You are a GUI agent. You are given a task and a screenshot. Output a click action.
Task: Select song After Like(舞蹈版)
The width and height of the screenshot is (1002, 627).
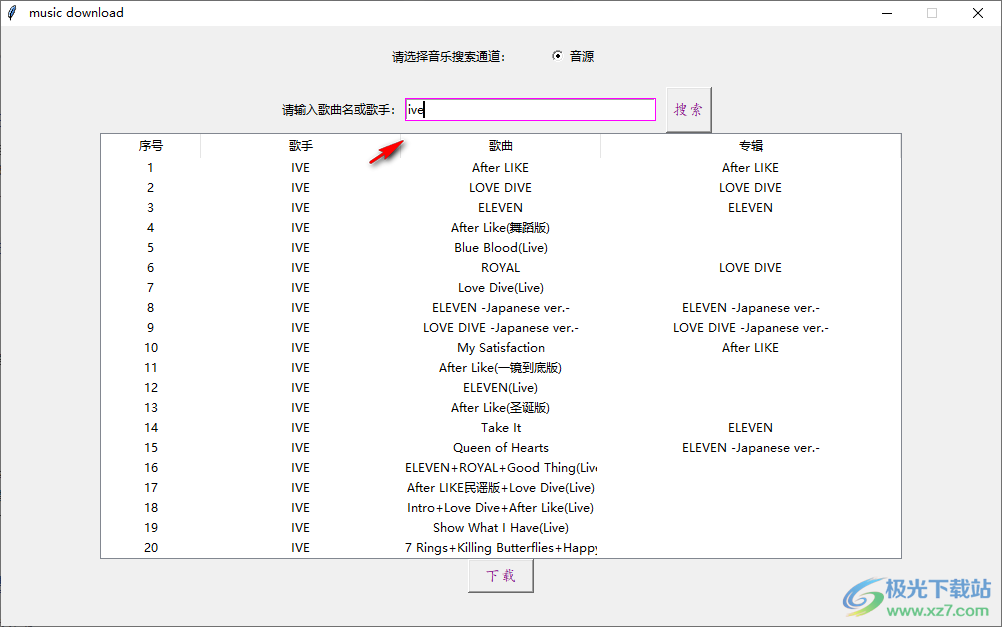point(500,228)
